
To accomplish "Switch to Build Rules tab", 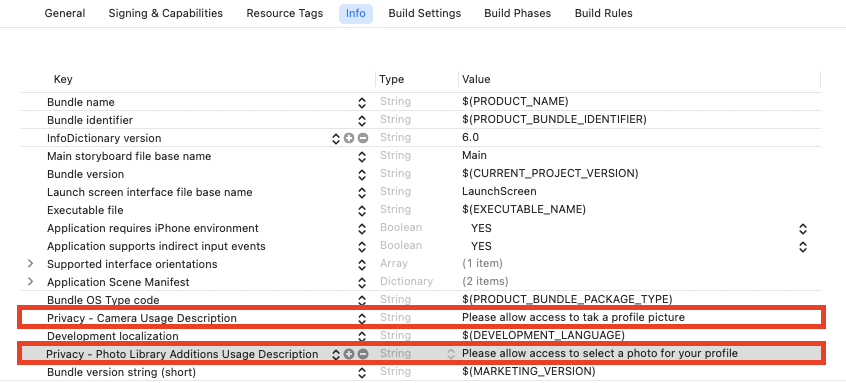I will 603,13.
